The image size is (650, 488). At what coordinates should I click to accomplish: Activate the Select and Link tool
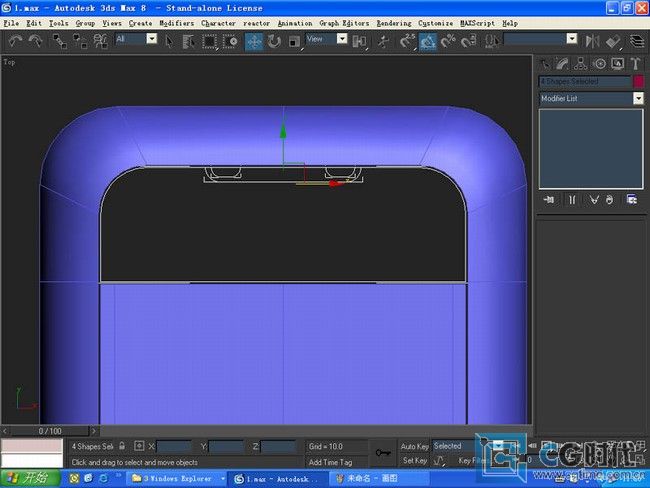60,41
